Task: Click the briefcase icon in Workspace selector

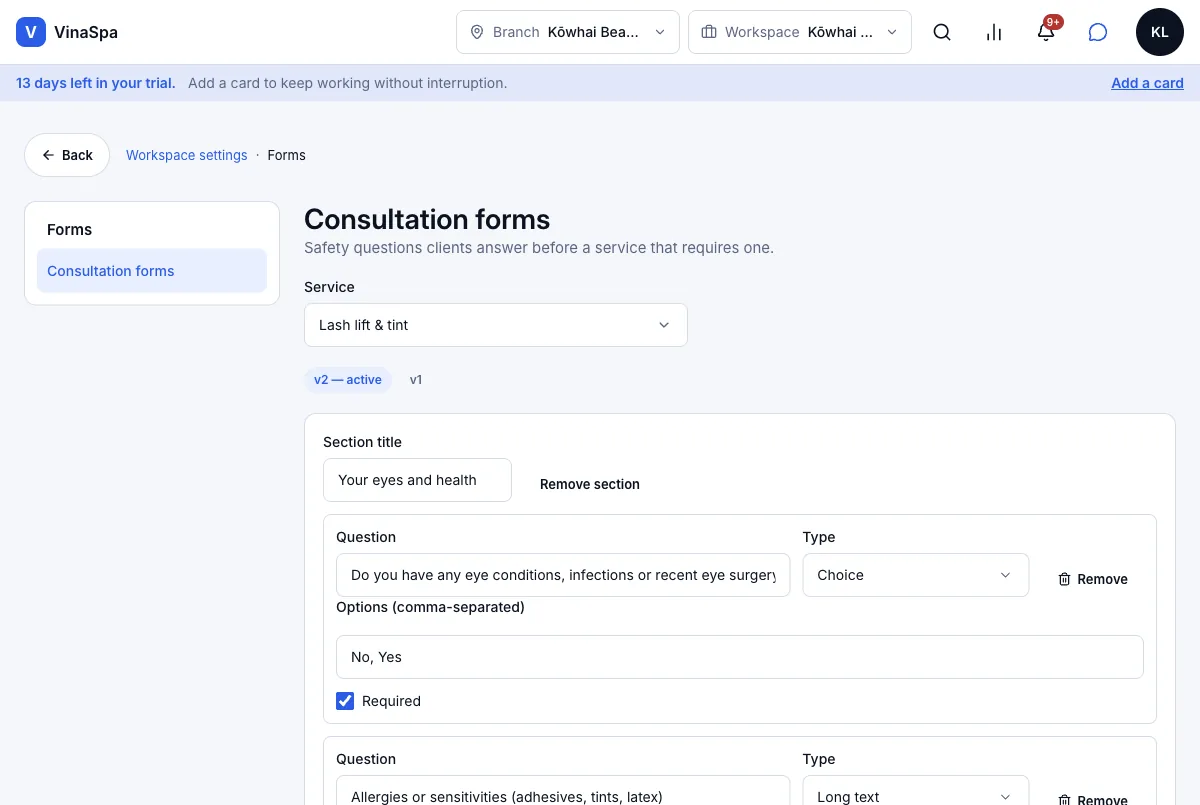Action: (709, 32)
